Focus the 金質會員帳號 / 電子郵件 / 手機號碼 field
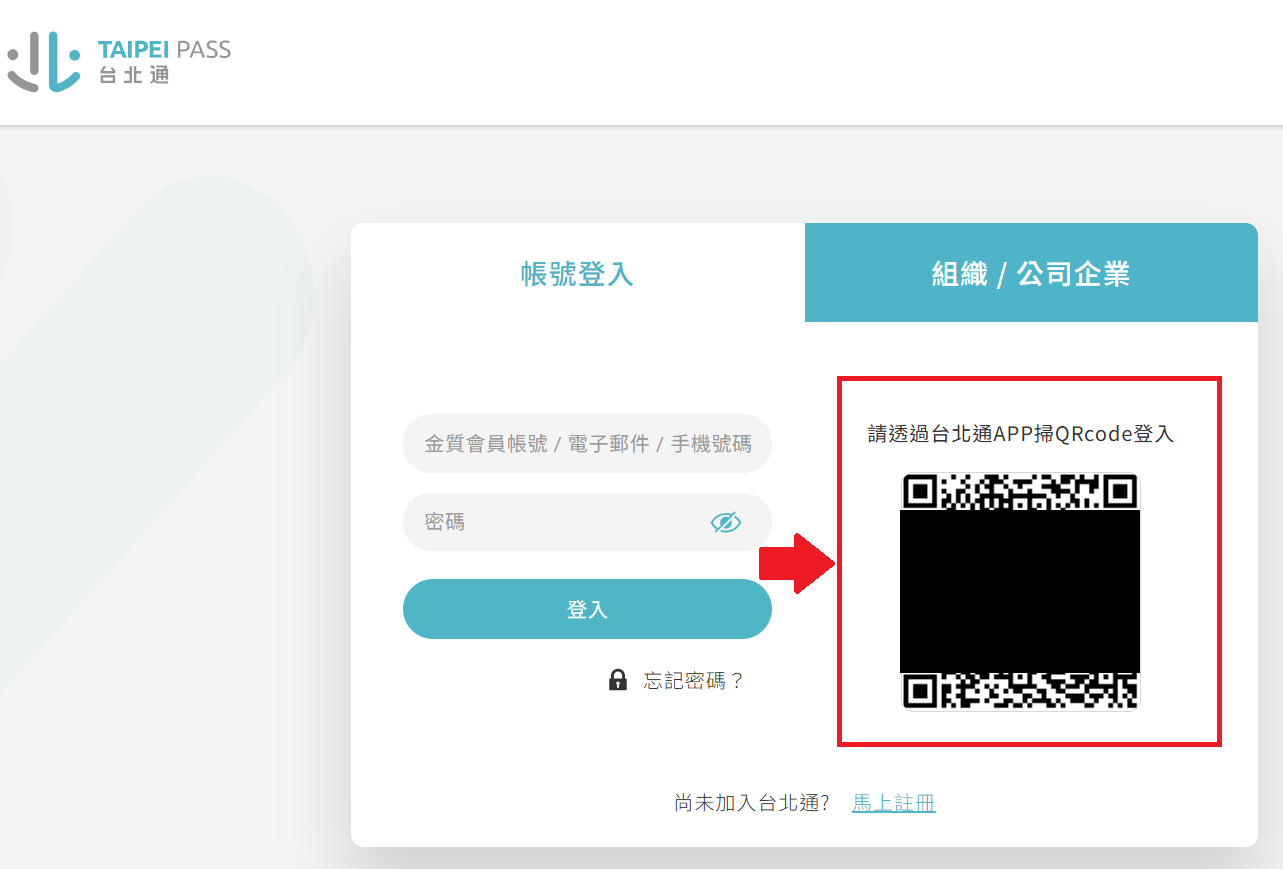The height and width of the screenshot is (869, 1283). 587,444
